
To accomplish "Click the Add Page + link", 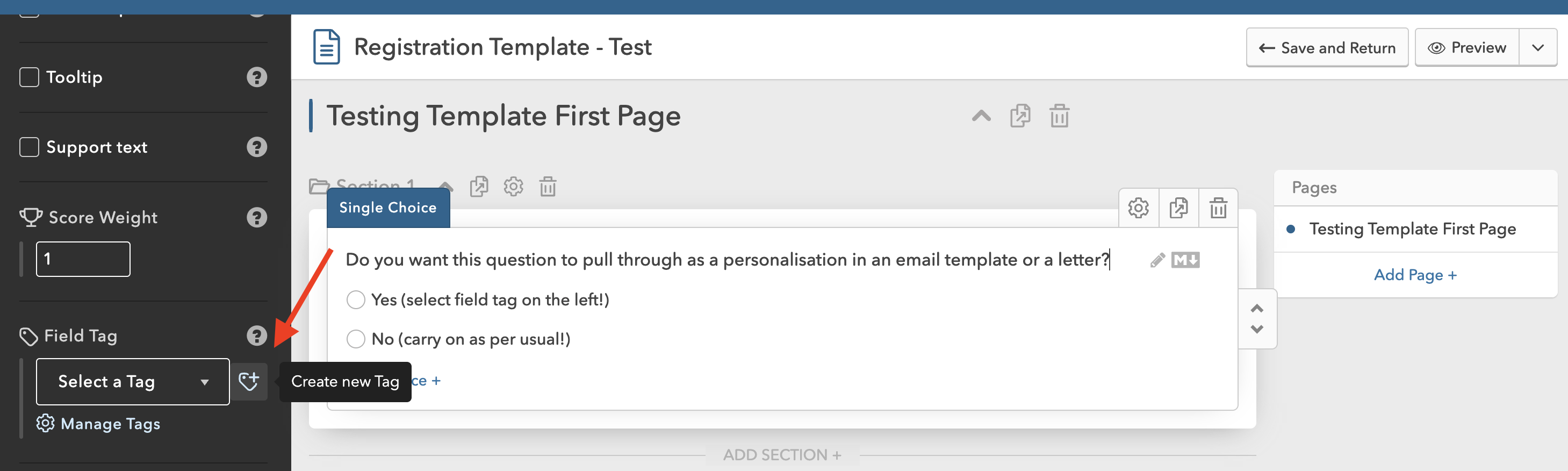I will [1415, 275].
